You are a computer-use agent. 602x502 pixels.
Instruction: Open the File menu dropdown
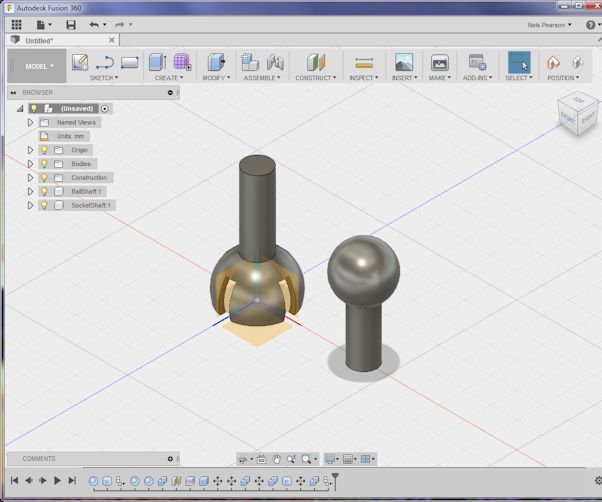43,25
